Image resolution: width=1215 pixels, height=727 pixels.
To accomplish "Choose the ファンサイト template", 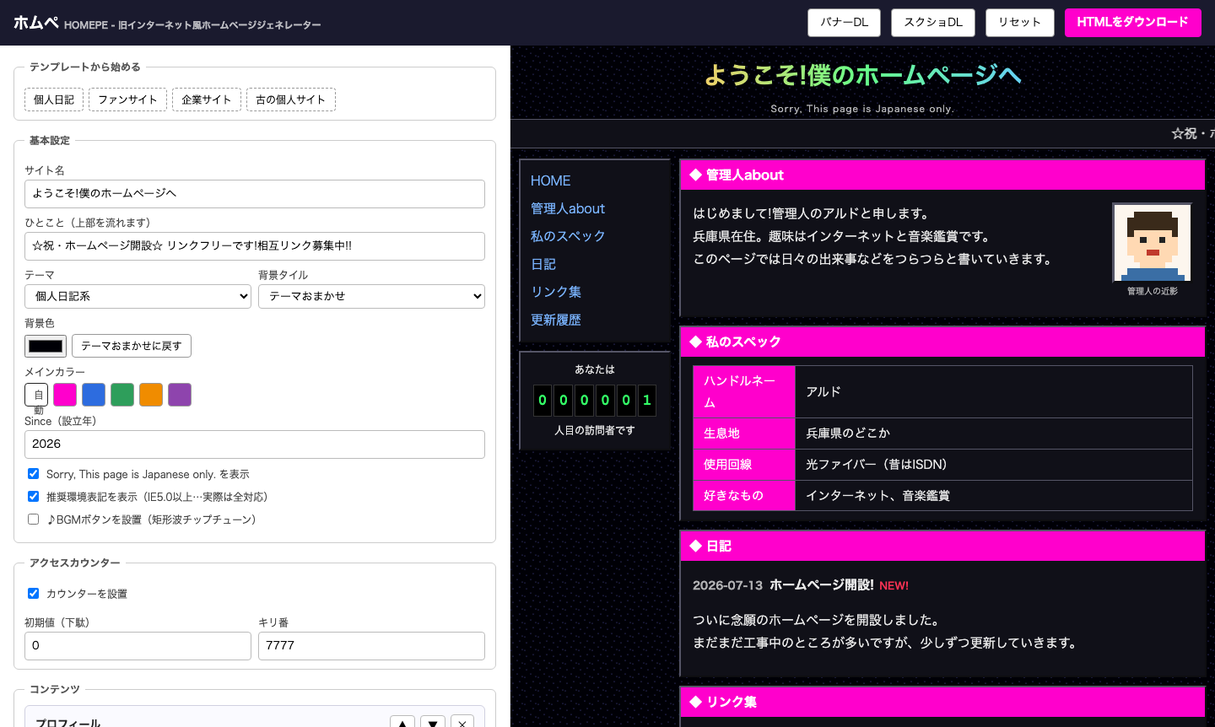I will (127, 99).
